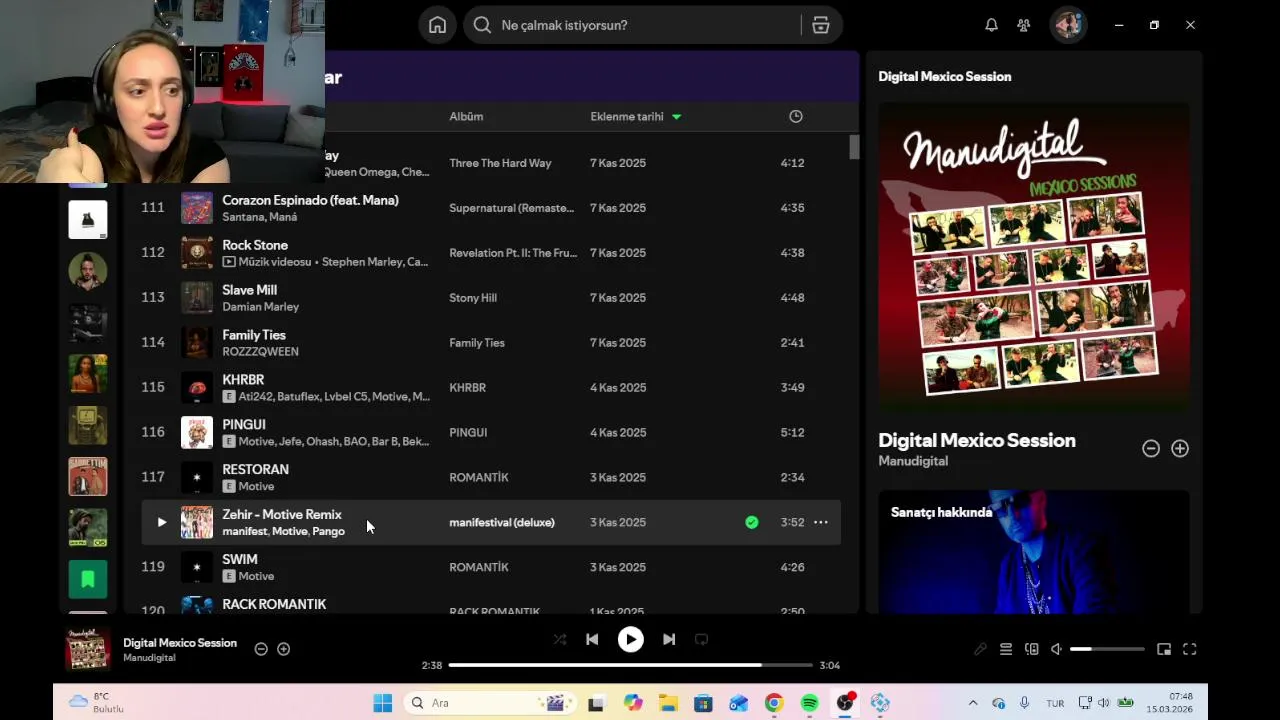
Task: Switch TUR keyboard language indicator
Action: 1055,703
